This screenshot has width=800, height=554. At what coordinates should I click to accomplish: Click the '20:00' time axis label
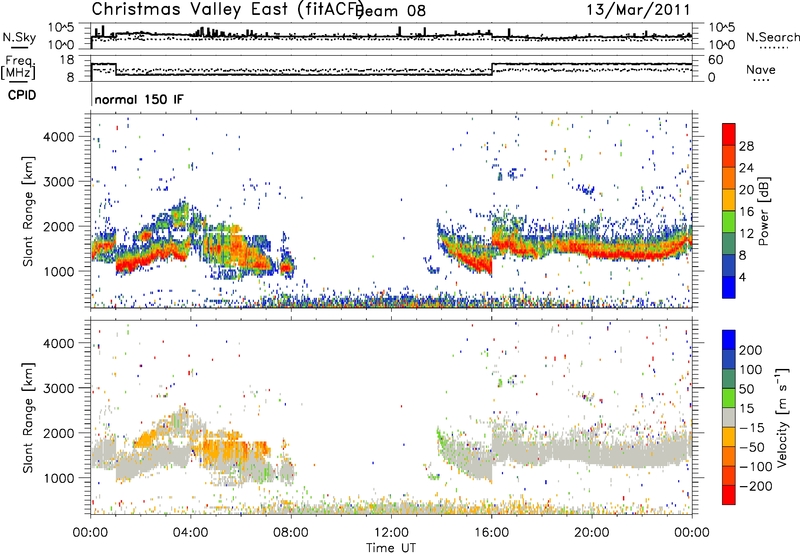591,533
